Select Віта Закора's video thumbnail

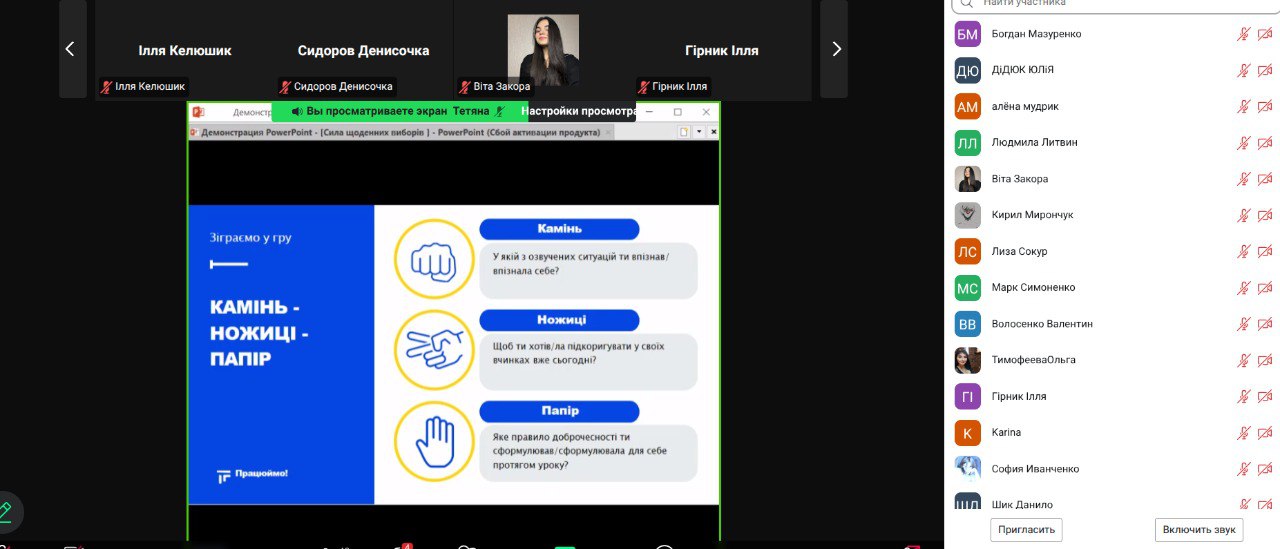pos(543,50)
